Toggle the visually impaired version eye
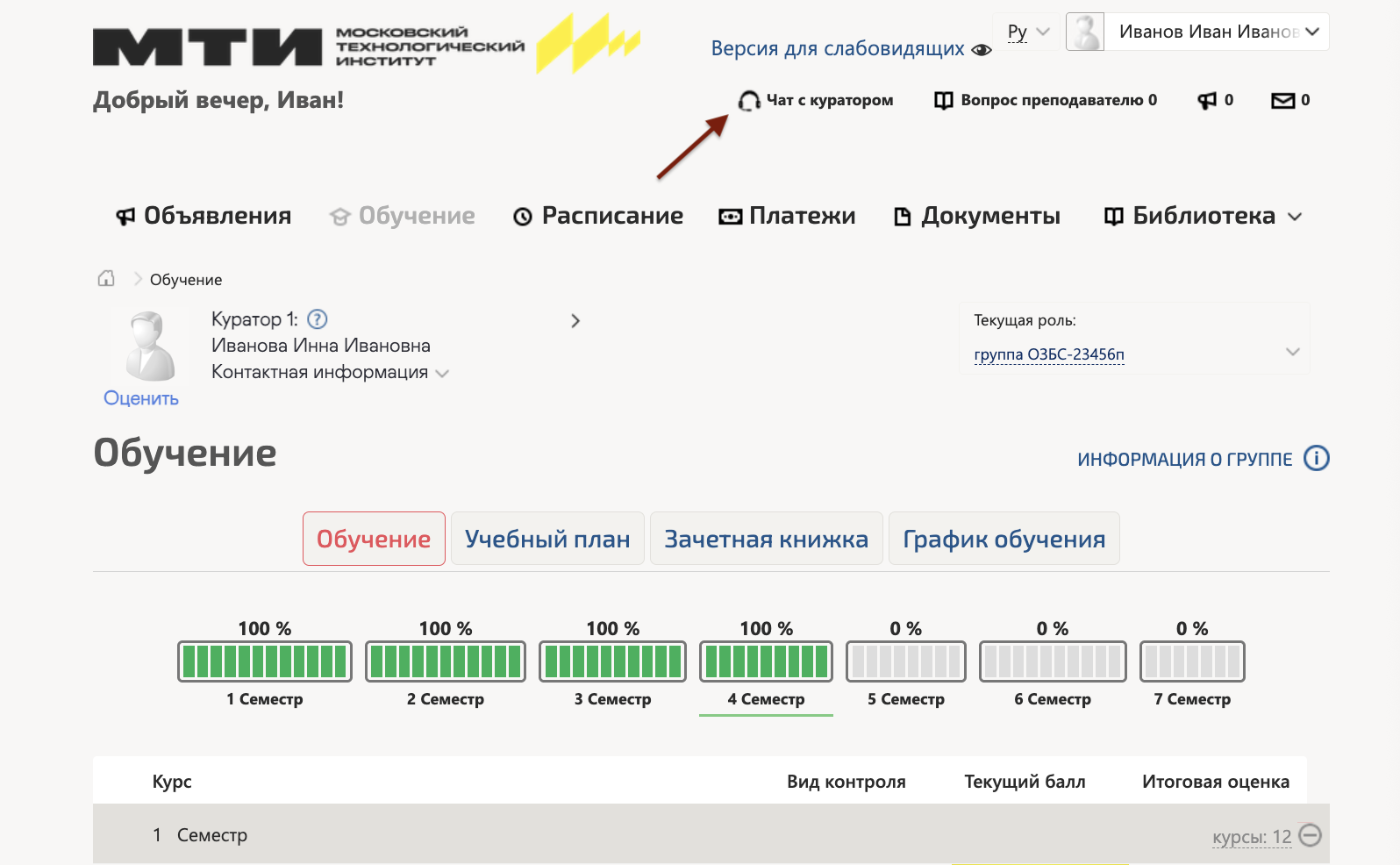This screenshot has height=865, width=1400. (x=982, y=50)
